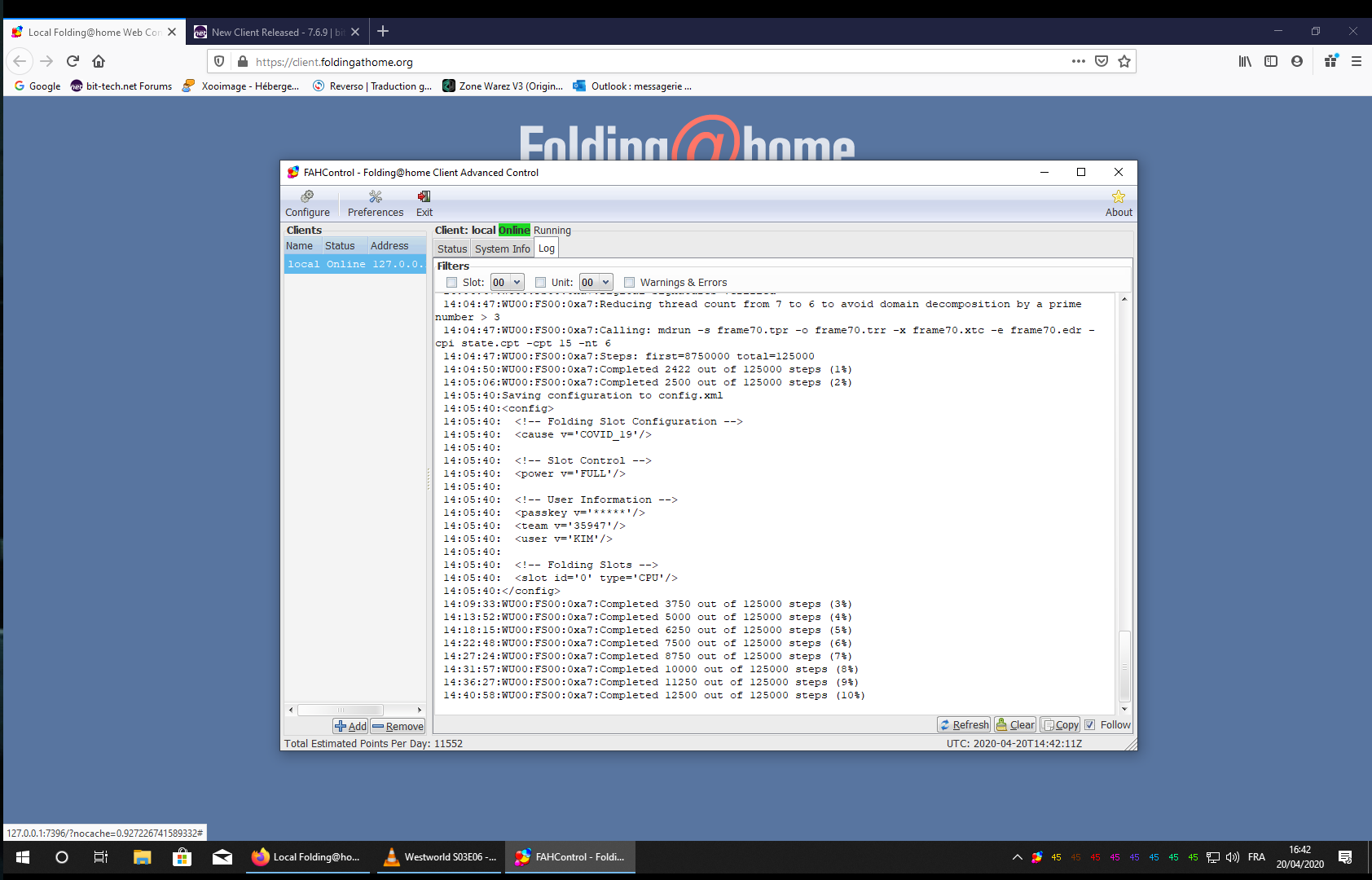The width and height of the screenshot is (1372, 880).
Task: Click the log vertical scrollbar thumb
Action: point(1124,666)
